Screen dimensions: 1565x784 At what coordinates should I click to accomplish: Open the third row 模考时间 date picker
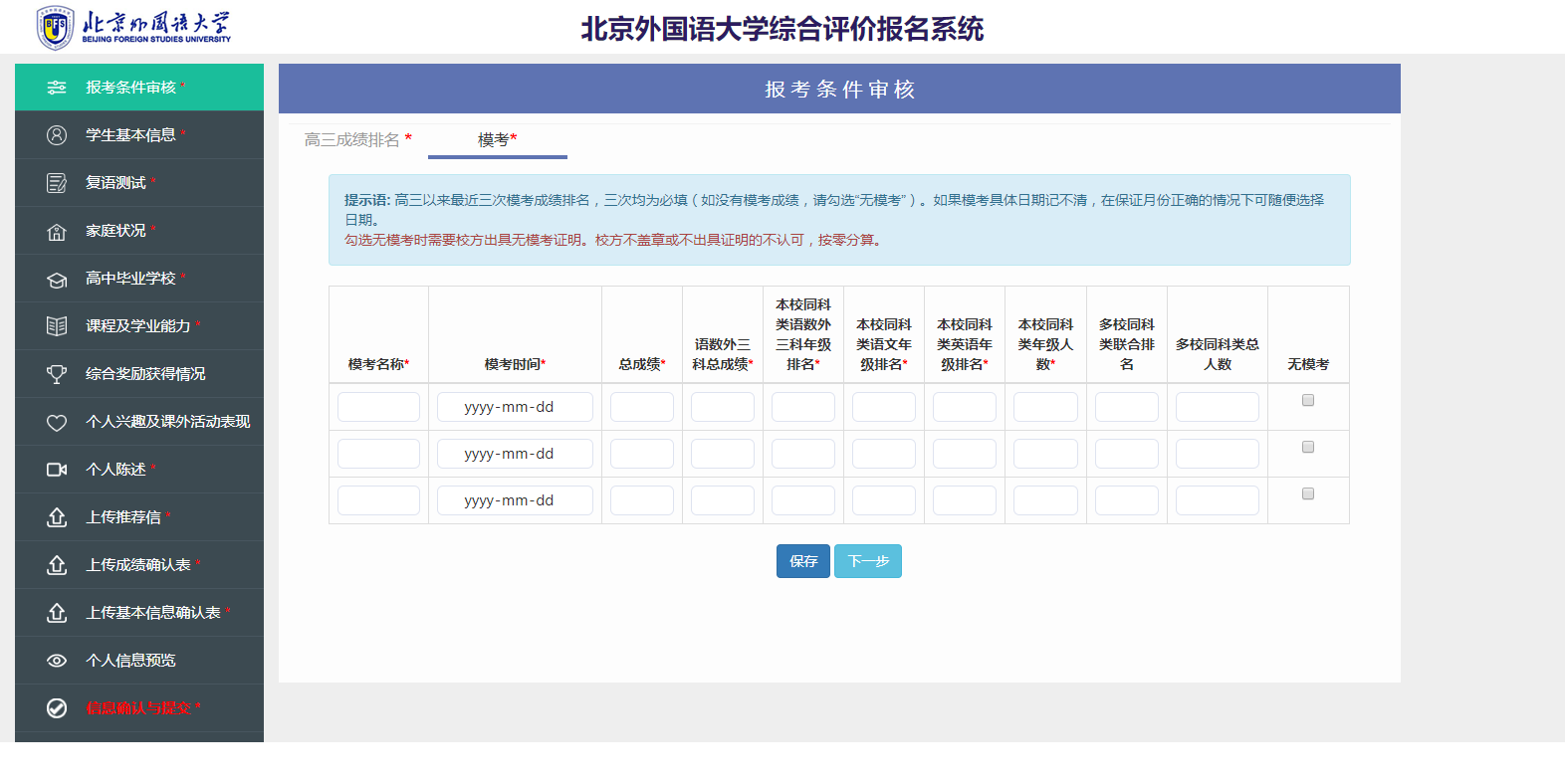tap(515, 500)
